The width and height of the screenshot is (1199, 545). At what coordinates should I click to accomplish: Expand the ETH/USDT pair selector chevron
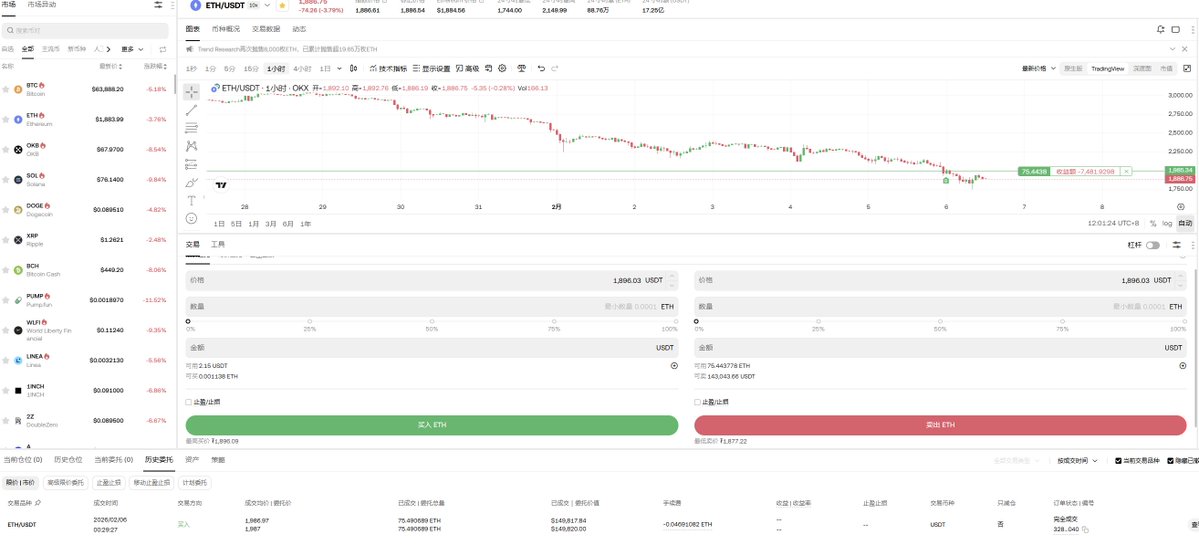(267, 5)
